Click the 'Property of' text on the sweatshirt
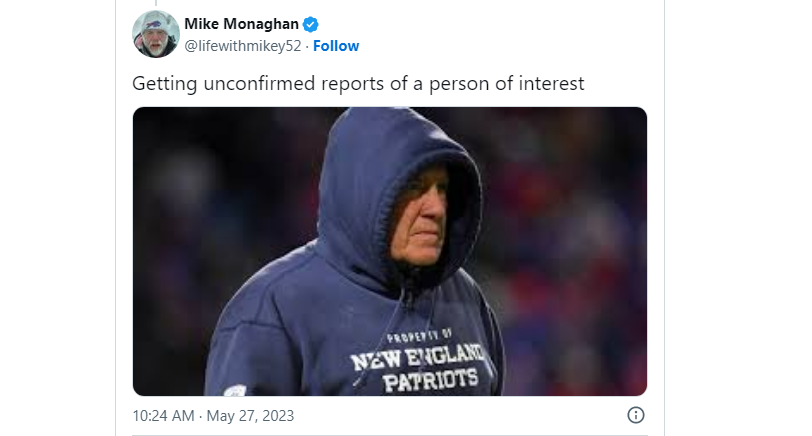This screenshot has width=812, height=436. click(419, 337)
